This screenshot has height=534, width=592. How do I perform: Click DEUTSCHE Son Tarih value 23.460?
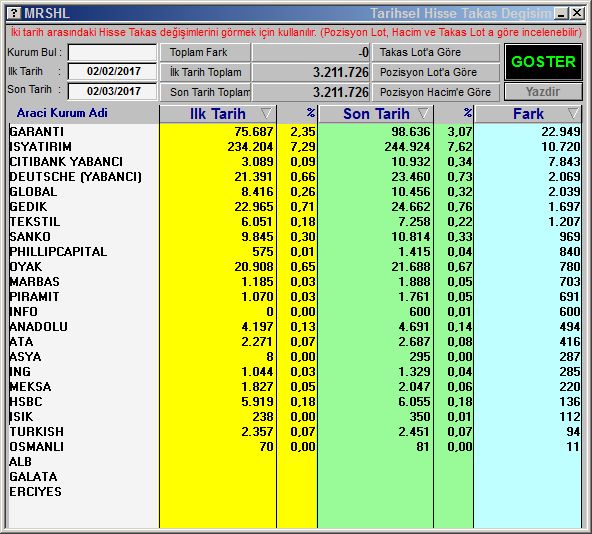coord(411,177)
